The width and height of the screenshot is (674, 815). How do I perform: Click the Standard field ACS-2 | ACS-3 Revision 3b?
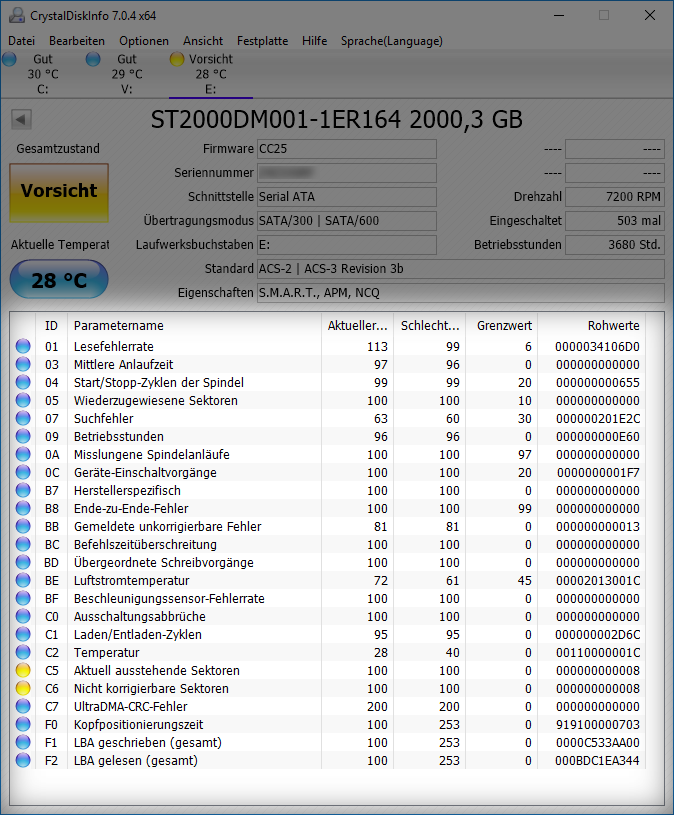[x=461, y=269]
